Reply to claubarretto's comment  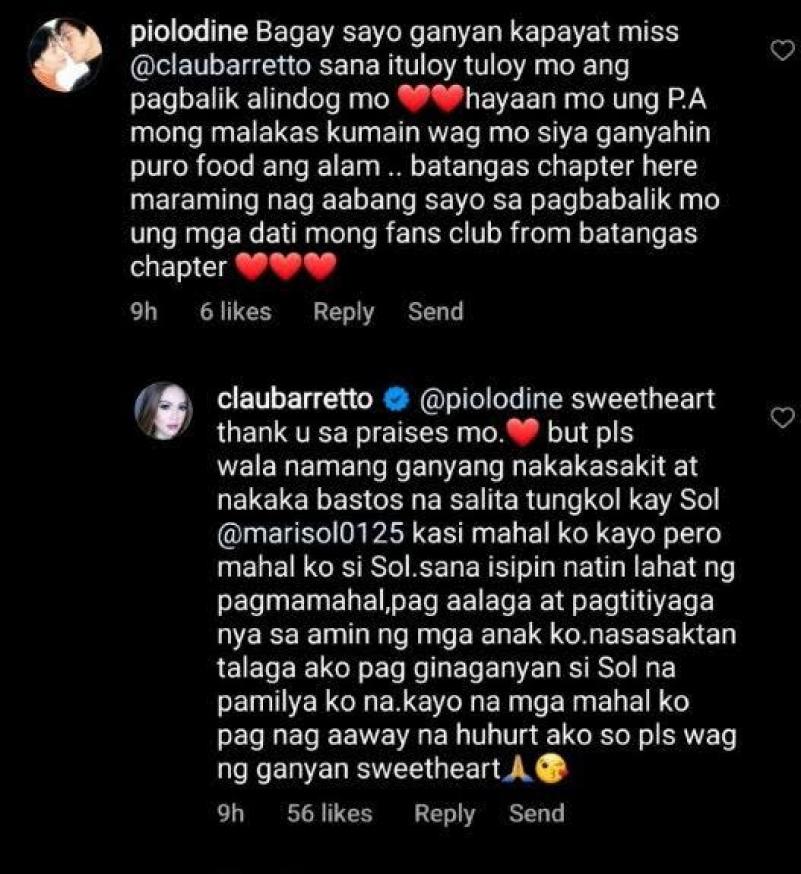444,814
